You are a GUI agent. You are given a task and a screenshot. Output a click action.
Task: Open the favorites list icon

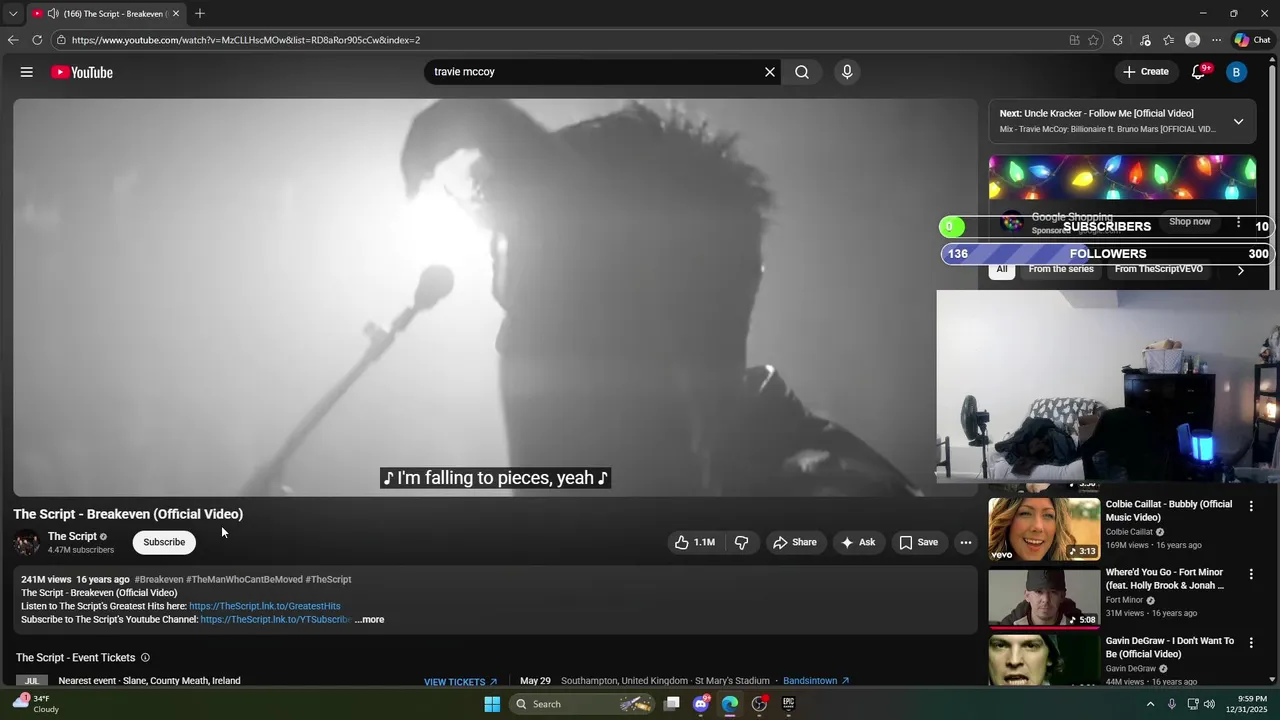point(1169,40)
